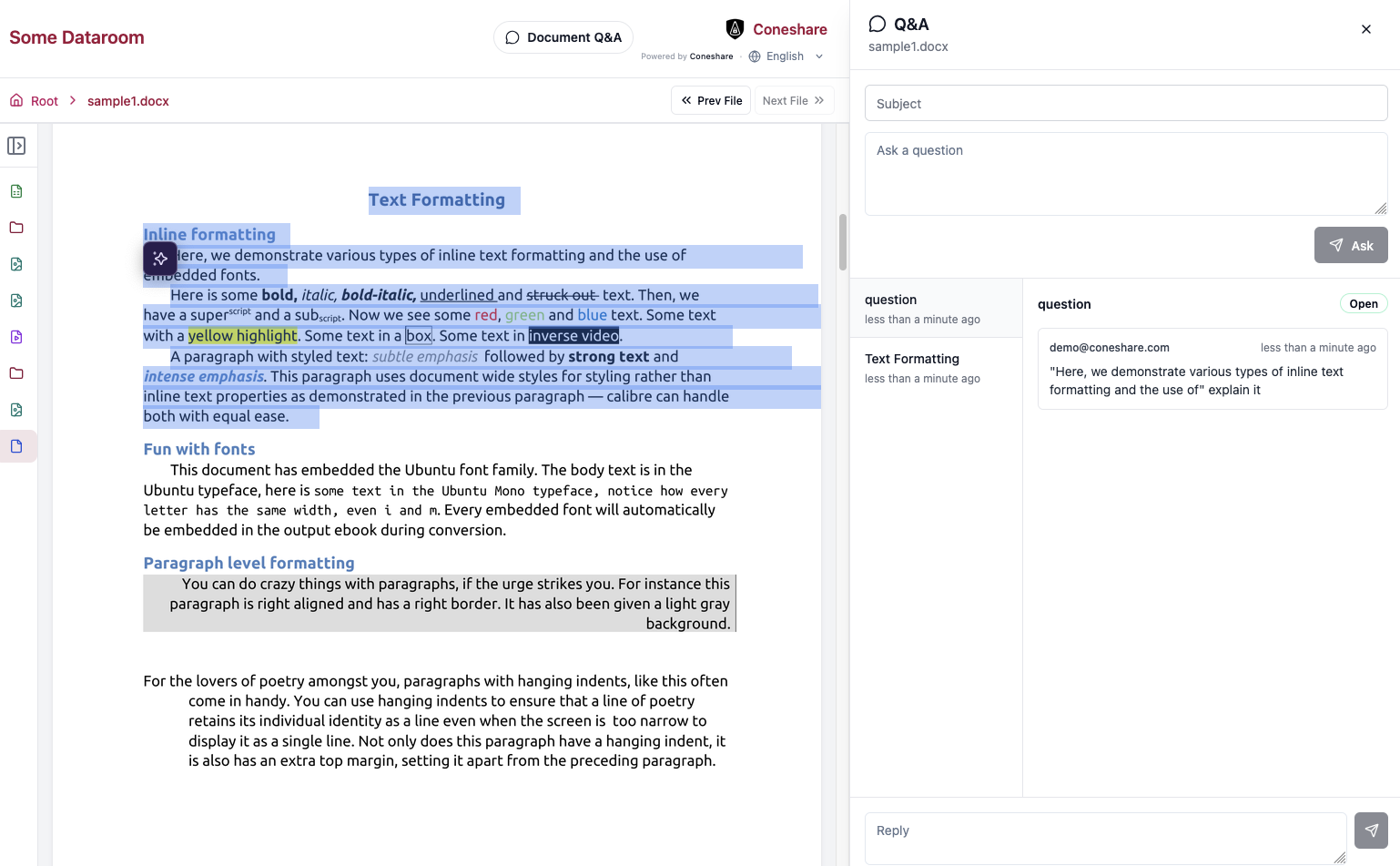This screenshot has width=1400, height=866.
Task: Click the 'Fun with fonts' heading
Action: [x=199, y=449]
